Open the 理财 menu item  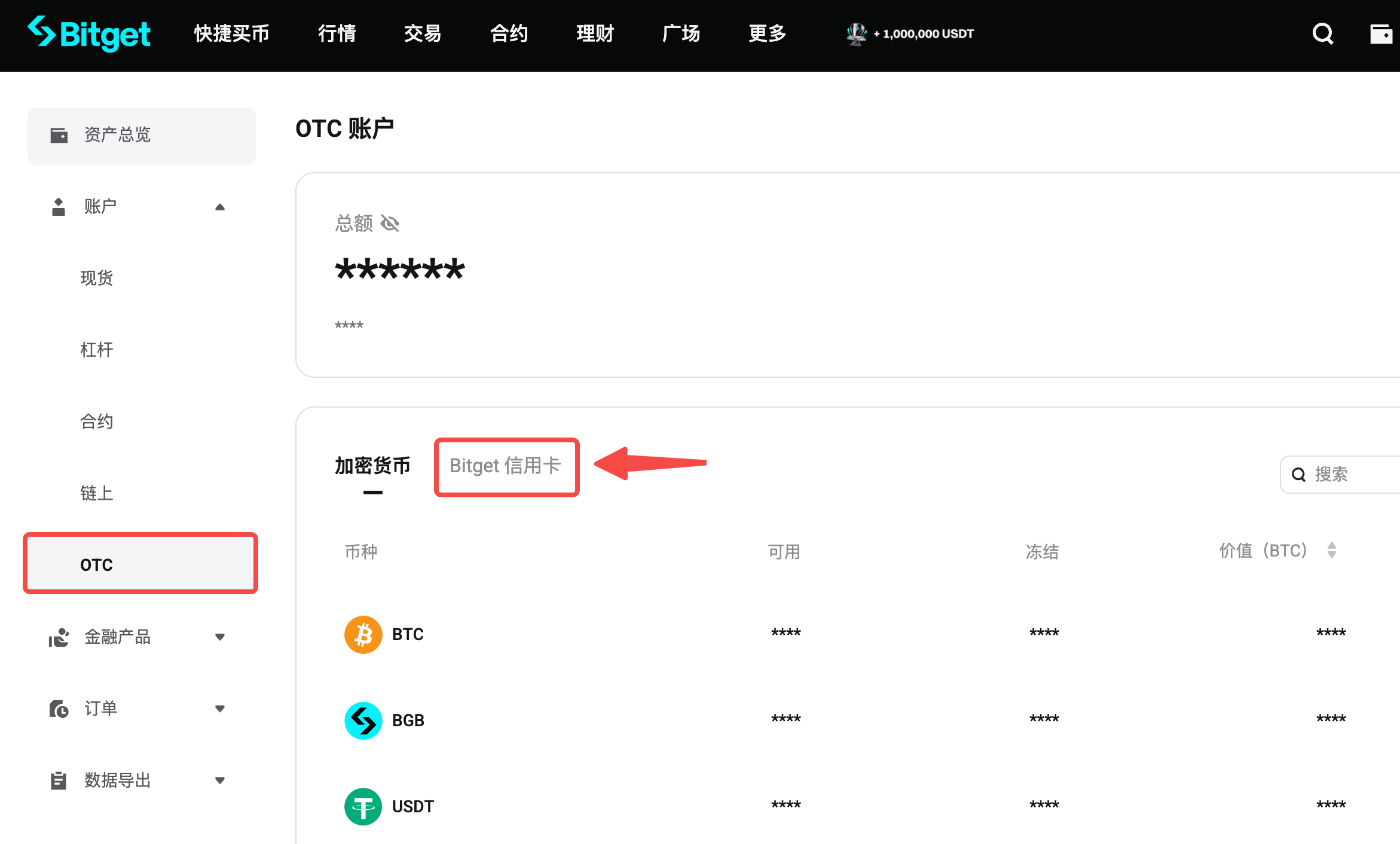(595, 34)
